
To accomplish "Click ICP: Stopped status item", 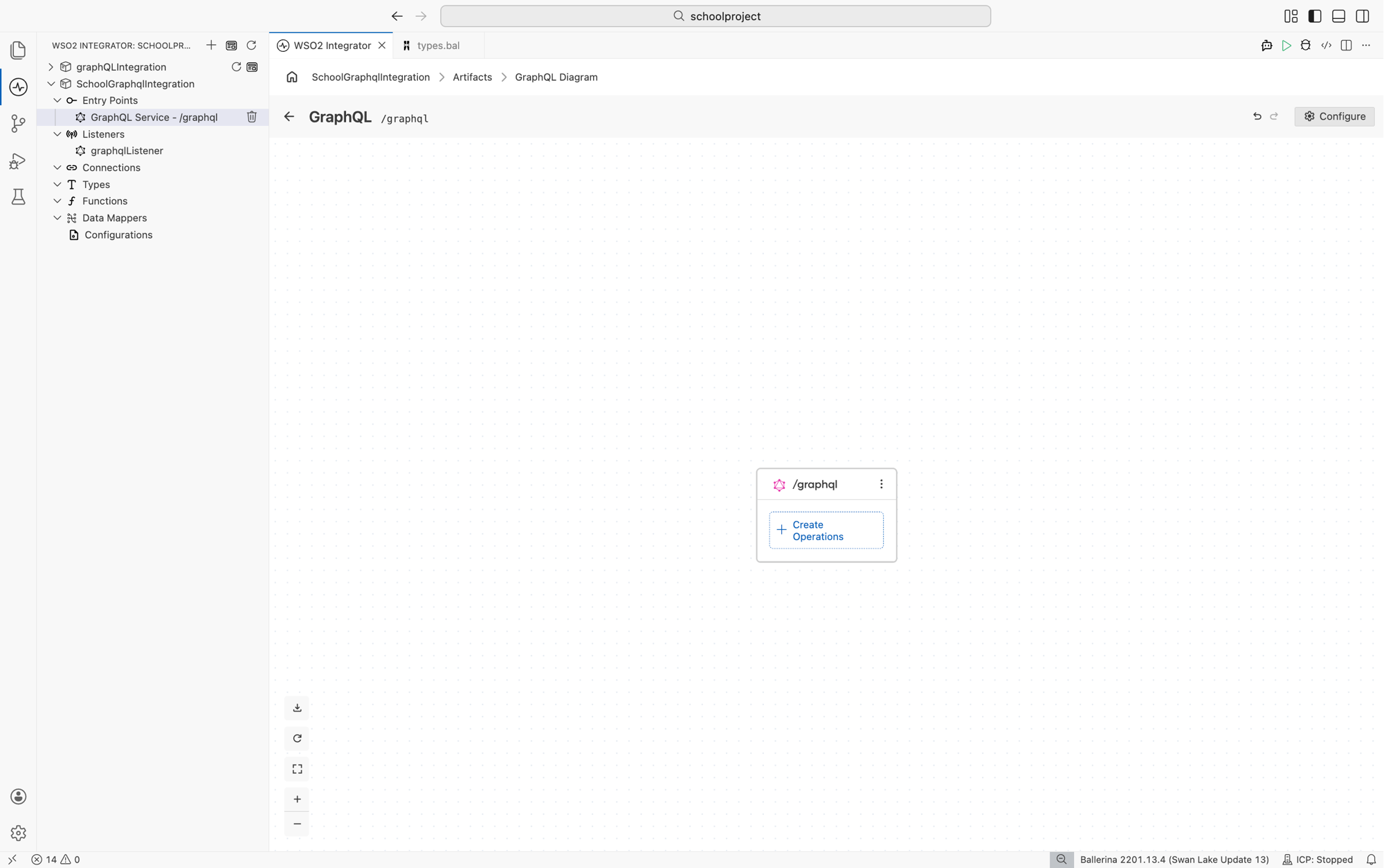I will 1318,860.
